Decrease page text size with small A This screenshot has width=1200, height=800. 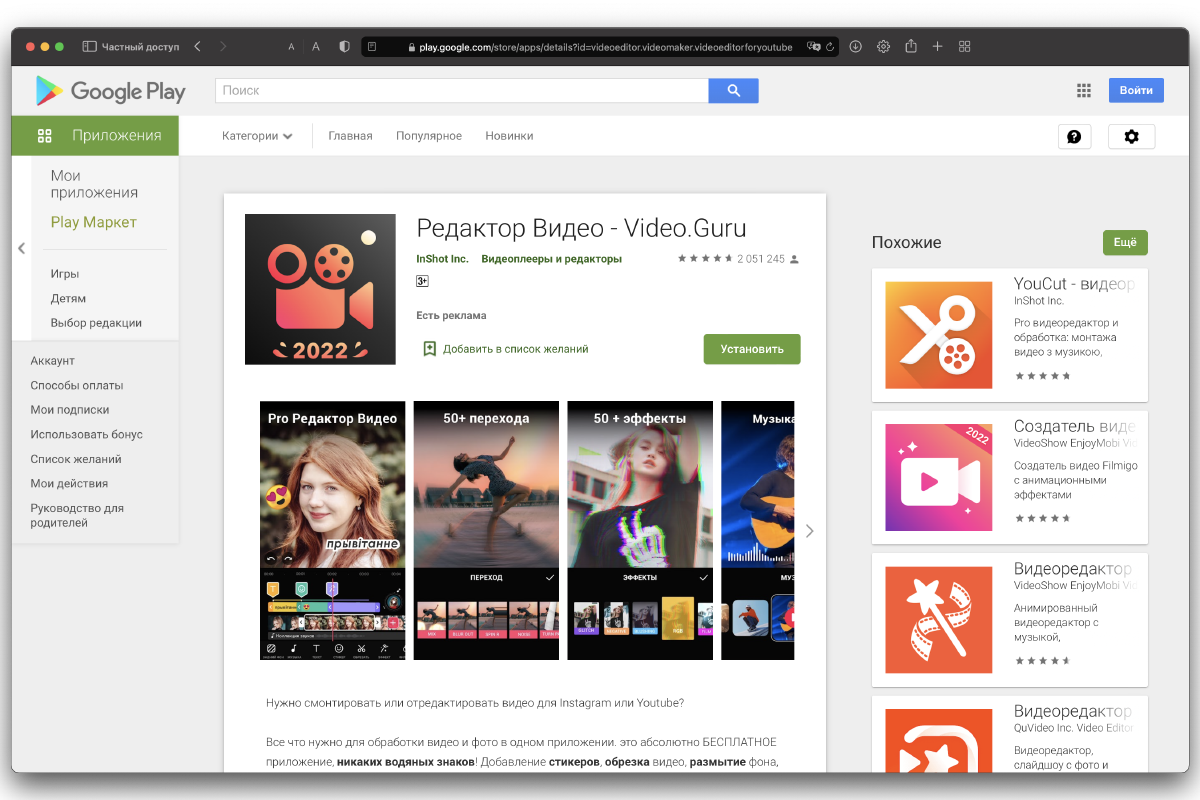[x=291, y=47]
